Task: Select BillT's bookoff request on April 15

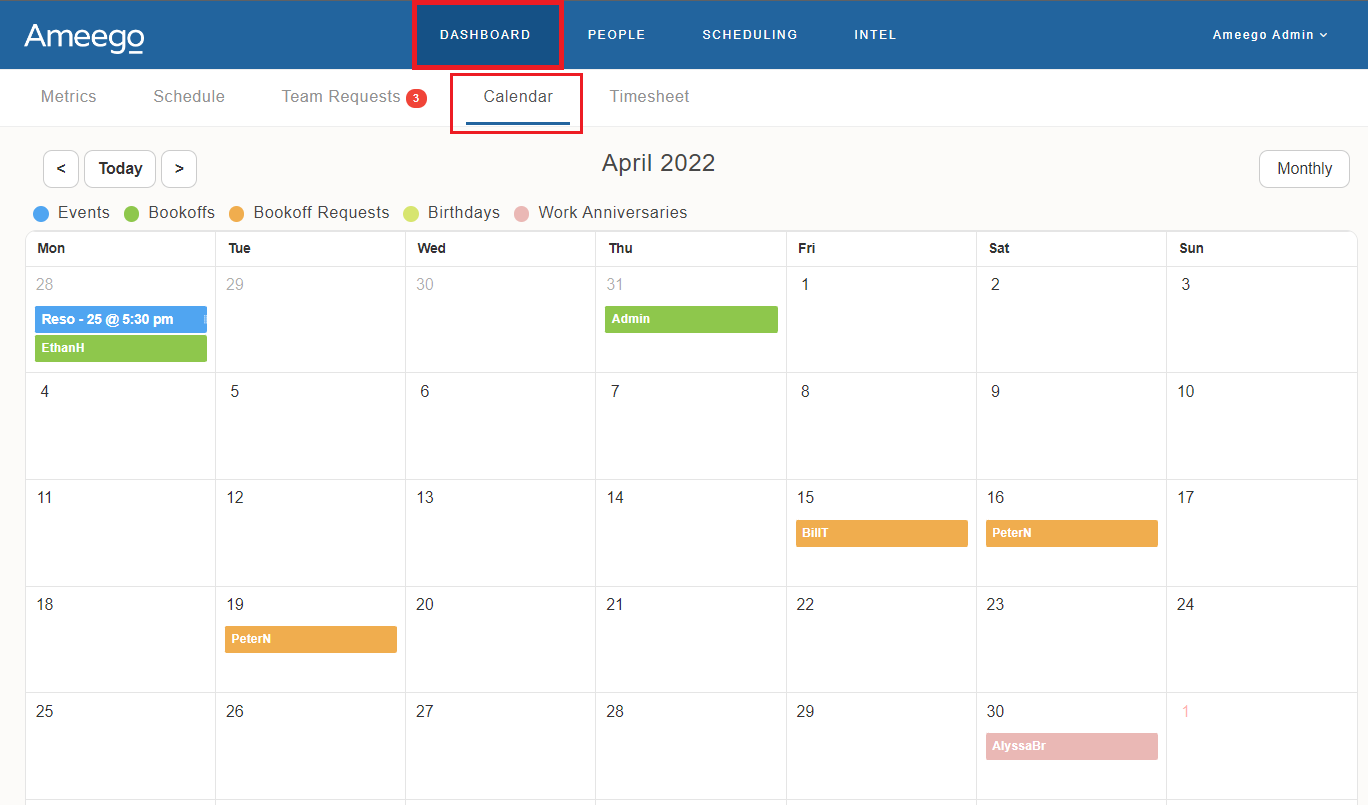Action: tap(881, 533)
